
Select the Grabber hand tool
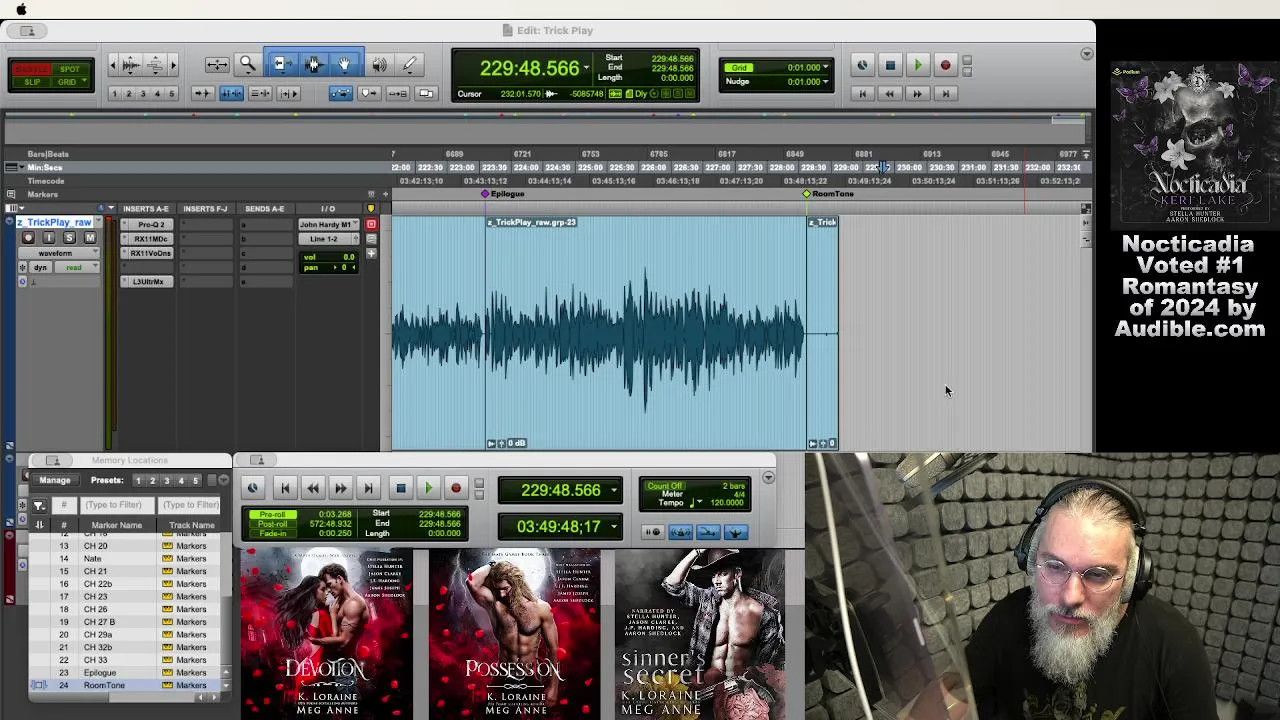pyautogui.click(x=345, y=65)
